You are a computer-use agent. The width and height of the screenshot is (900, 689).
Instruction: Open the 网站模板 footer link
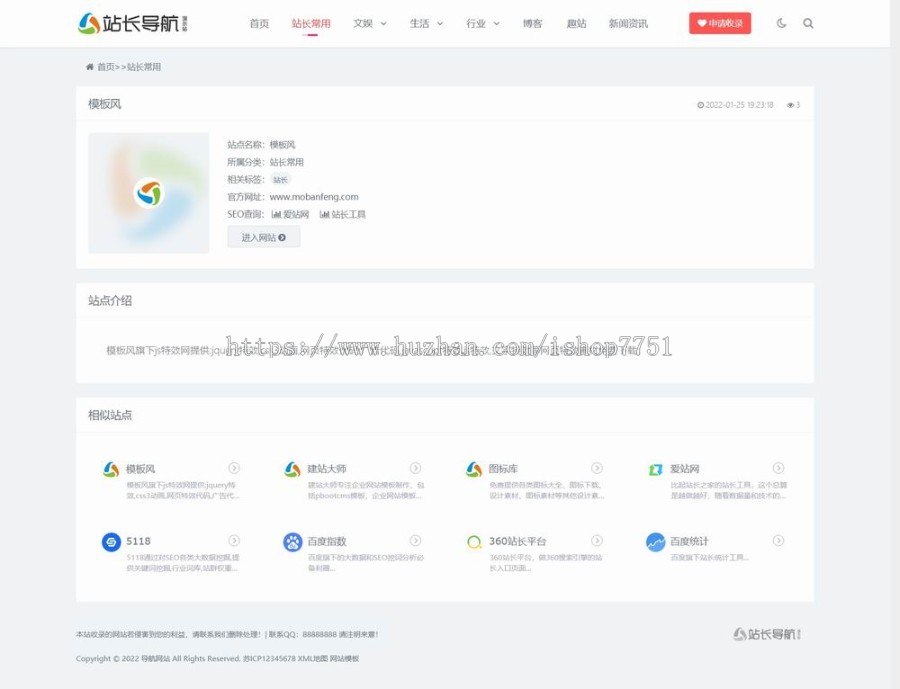344,659
